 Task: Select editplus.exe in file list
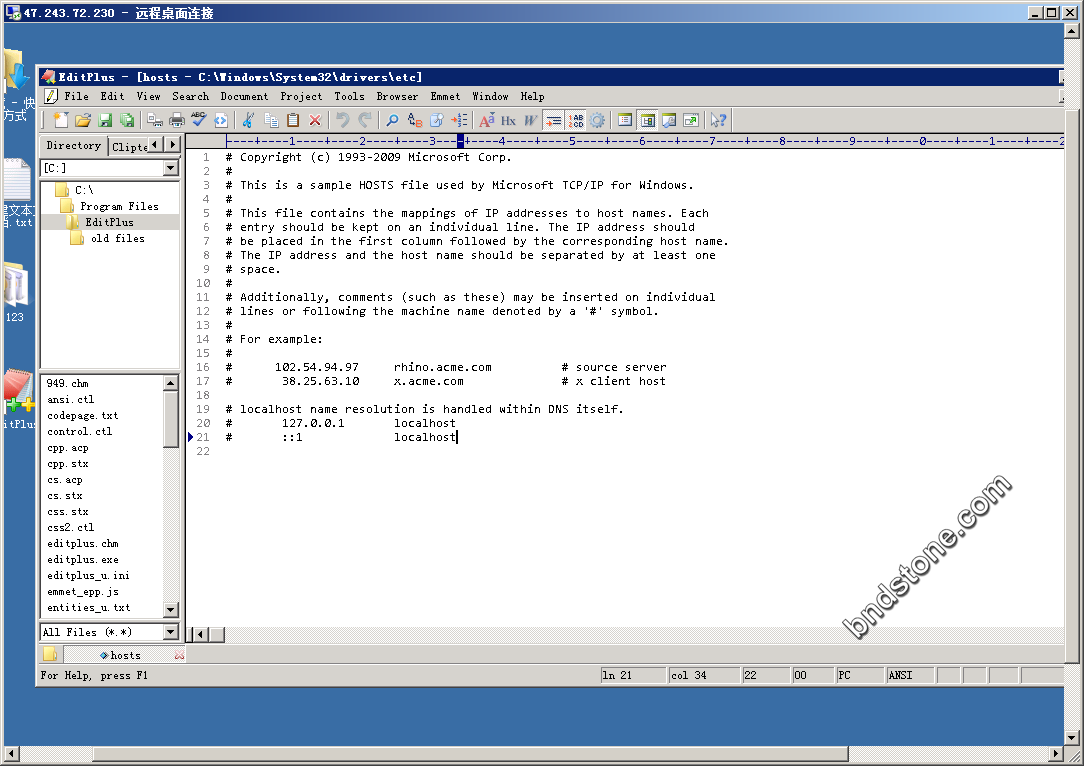(x=83, y=560)
